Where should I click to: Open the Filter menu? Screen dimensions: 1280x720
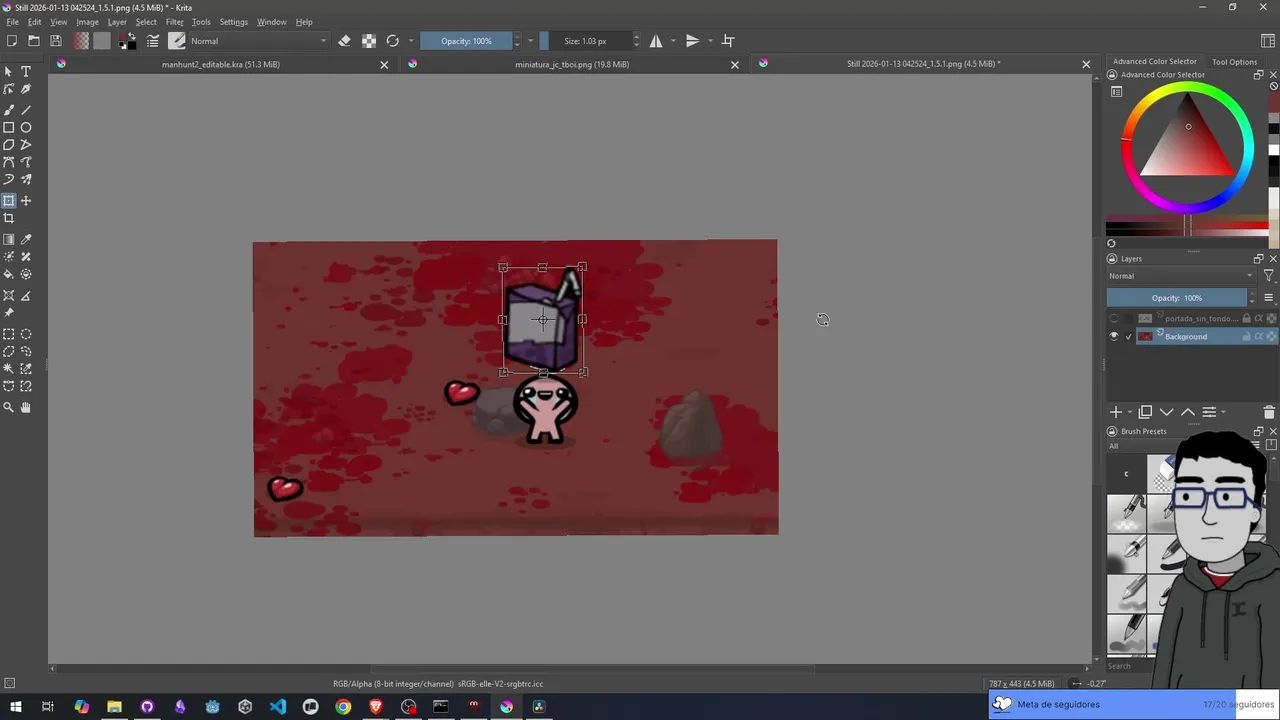coord(174,22)
